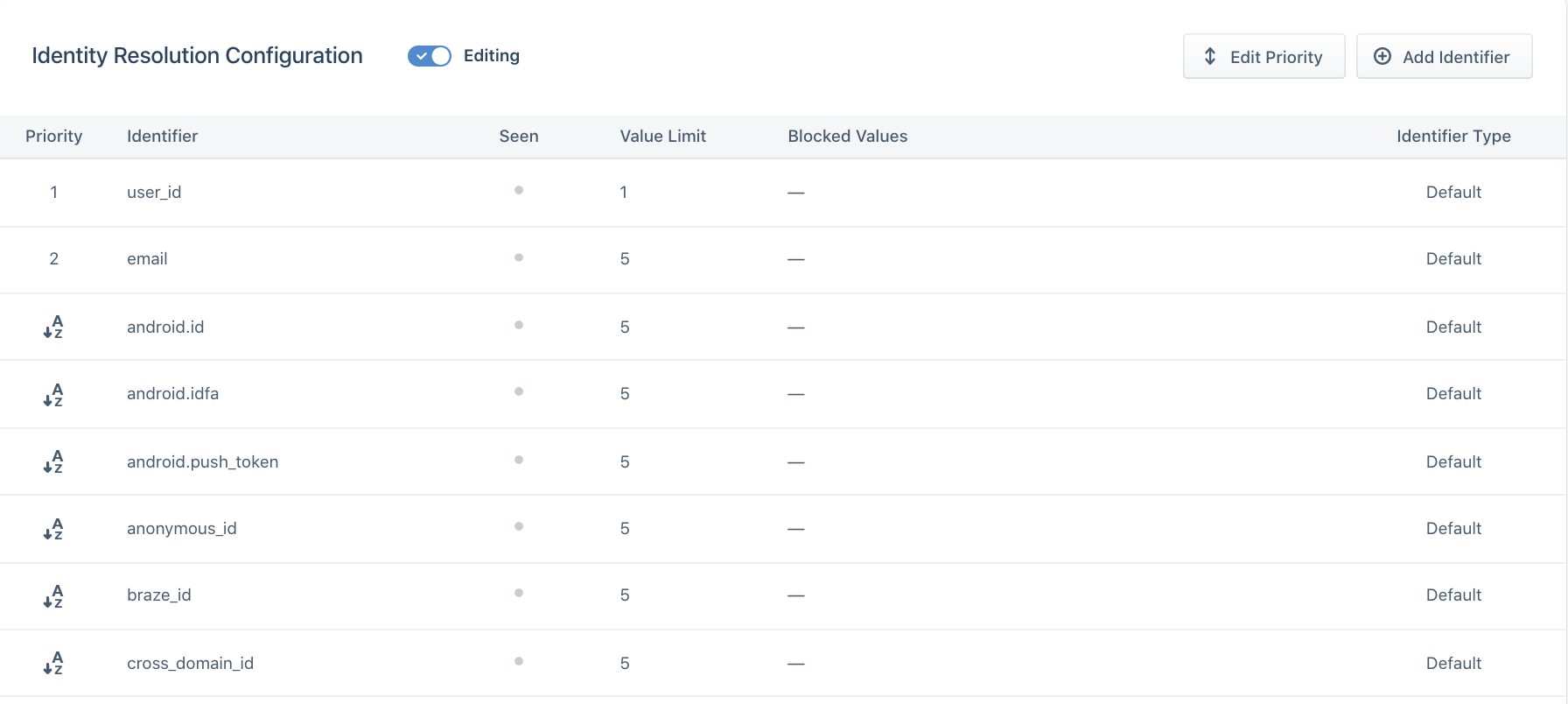1568x704 pixels.
Task: Click the A-Z sort icon for braze_id
Action: (x=53, y=595)
